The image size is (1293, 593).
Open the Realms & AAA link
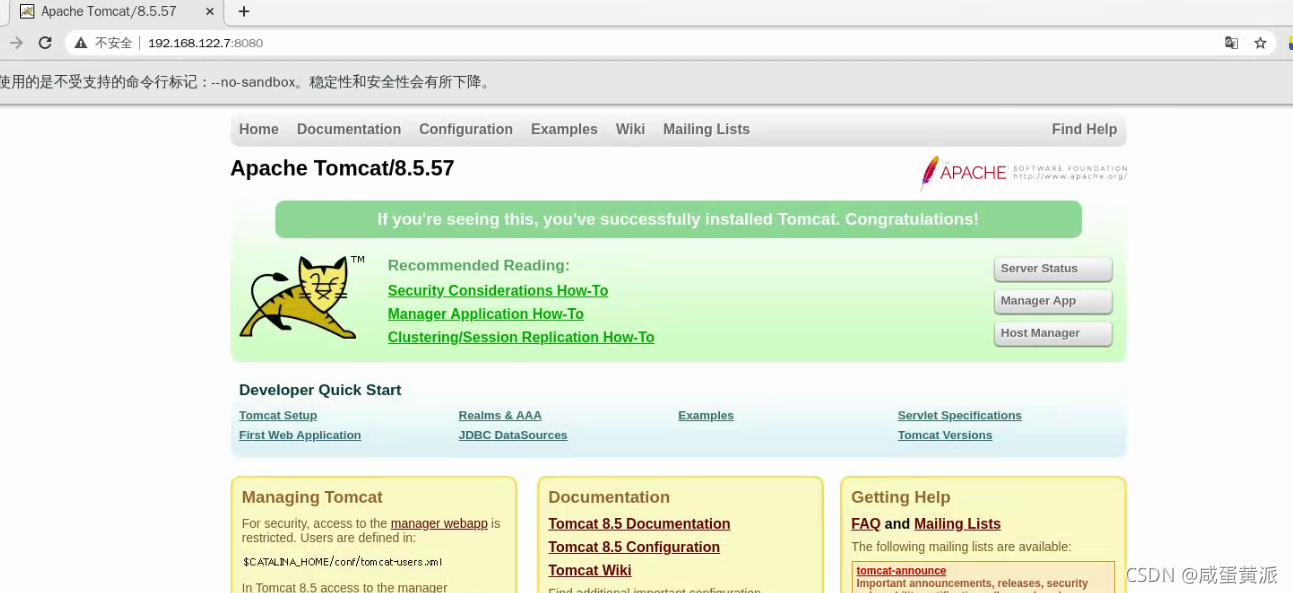tap(500, 416)
